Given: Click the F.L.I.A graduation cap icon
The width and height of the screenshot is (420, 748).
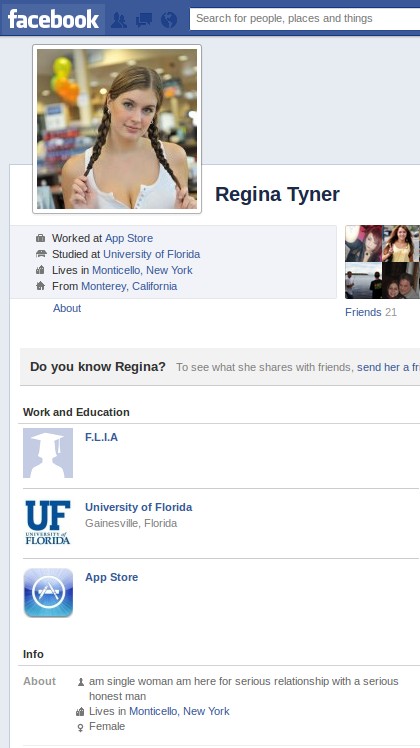Looking at the screenshot, I should pos(48,453).
